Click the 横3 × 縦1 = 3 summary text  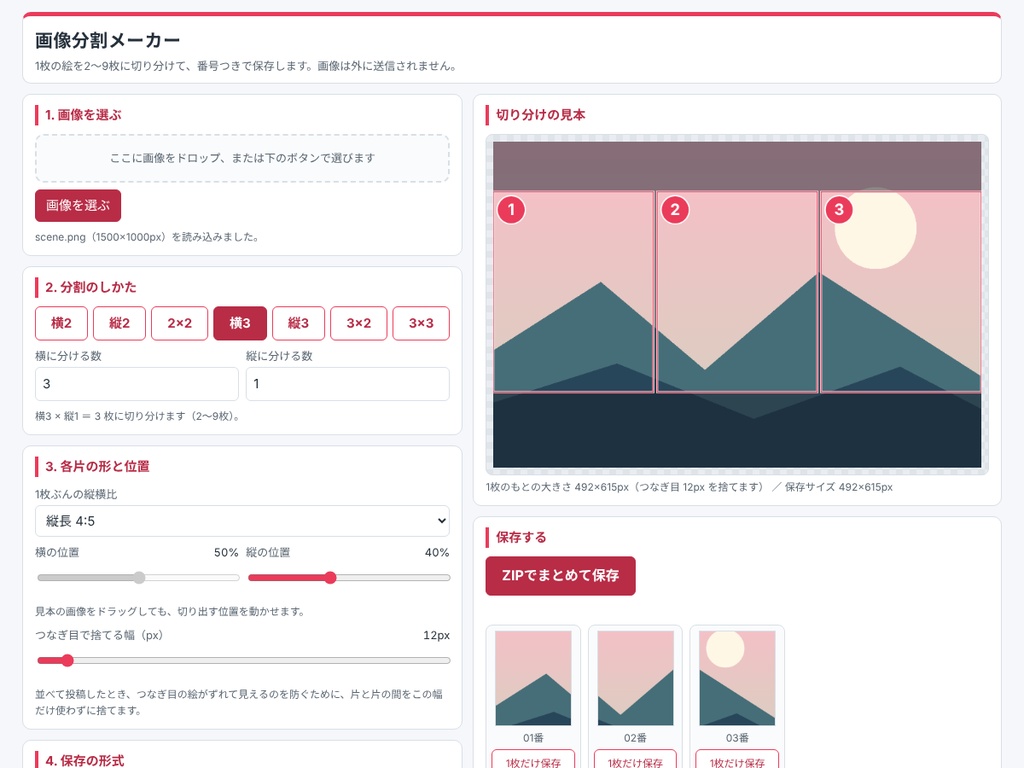(x=138, y=416)
